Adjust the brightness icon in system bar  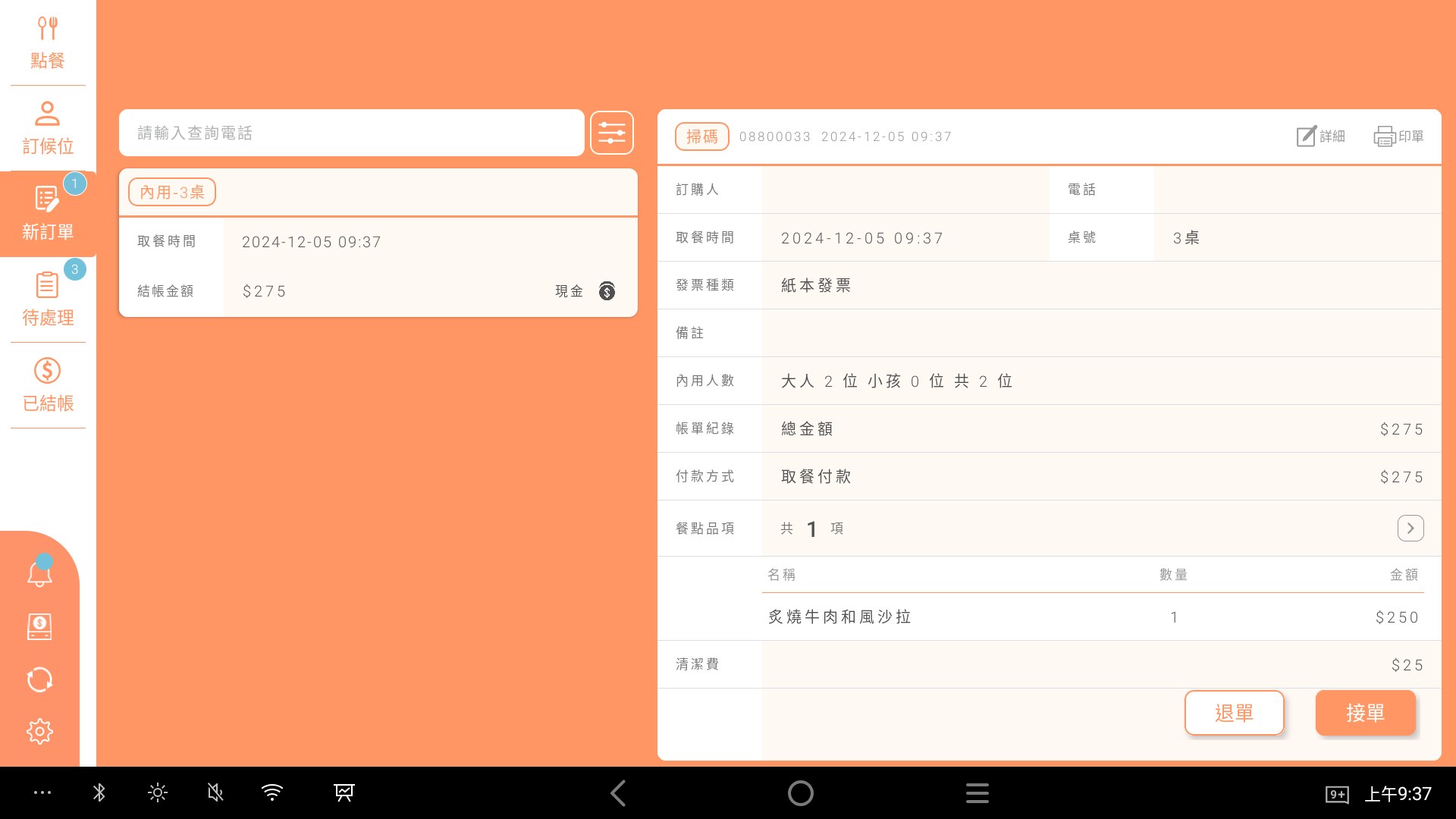[x=158, y=793]
